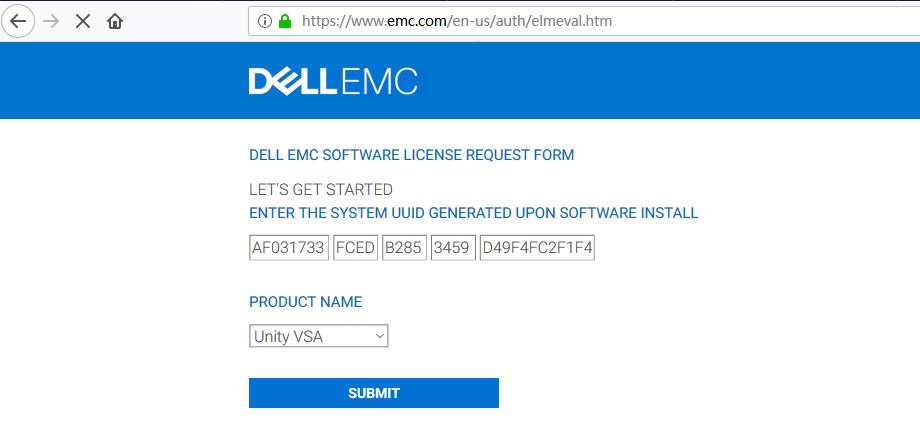Click the Enter the System UUID label
Image resolution: width=920 pixels, height=443 pixels.
[473, 213]
